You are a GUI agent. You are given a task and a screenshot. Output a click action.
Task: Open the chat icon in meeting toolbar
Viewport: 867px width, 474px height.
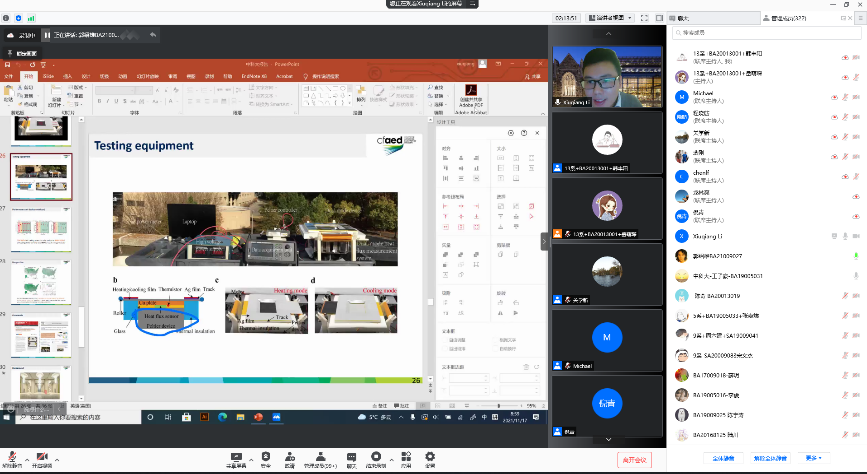pos(351,457)
